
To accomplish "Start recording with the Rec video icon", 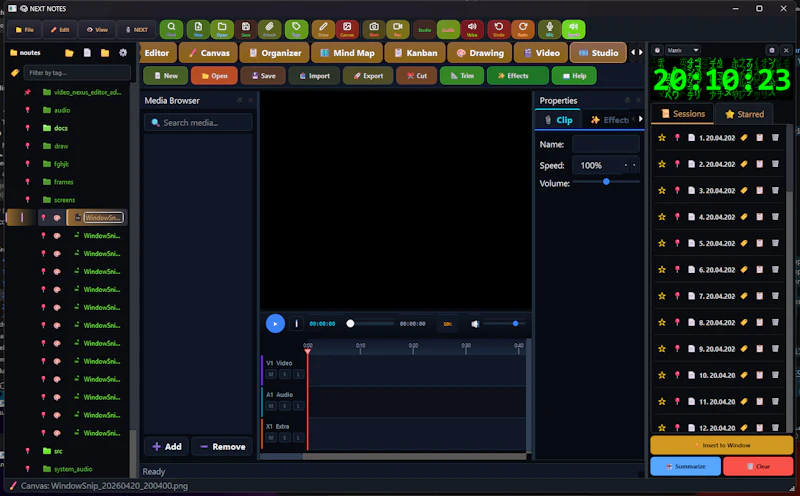I will [x=397, y=29].
